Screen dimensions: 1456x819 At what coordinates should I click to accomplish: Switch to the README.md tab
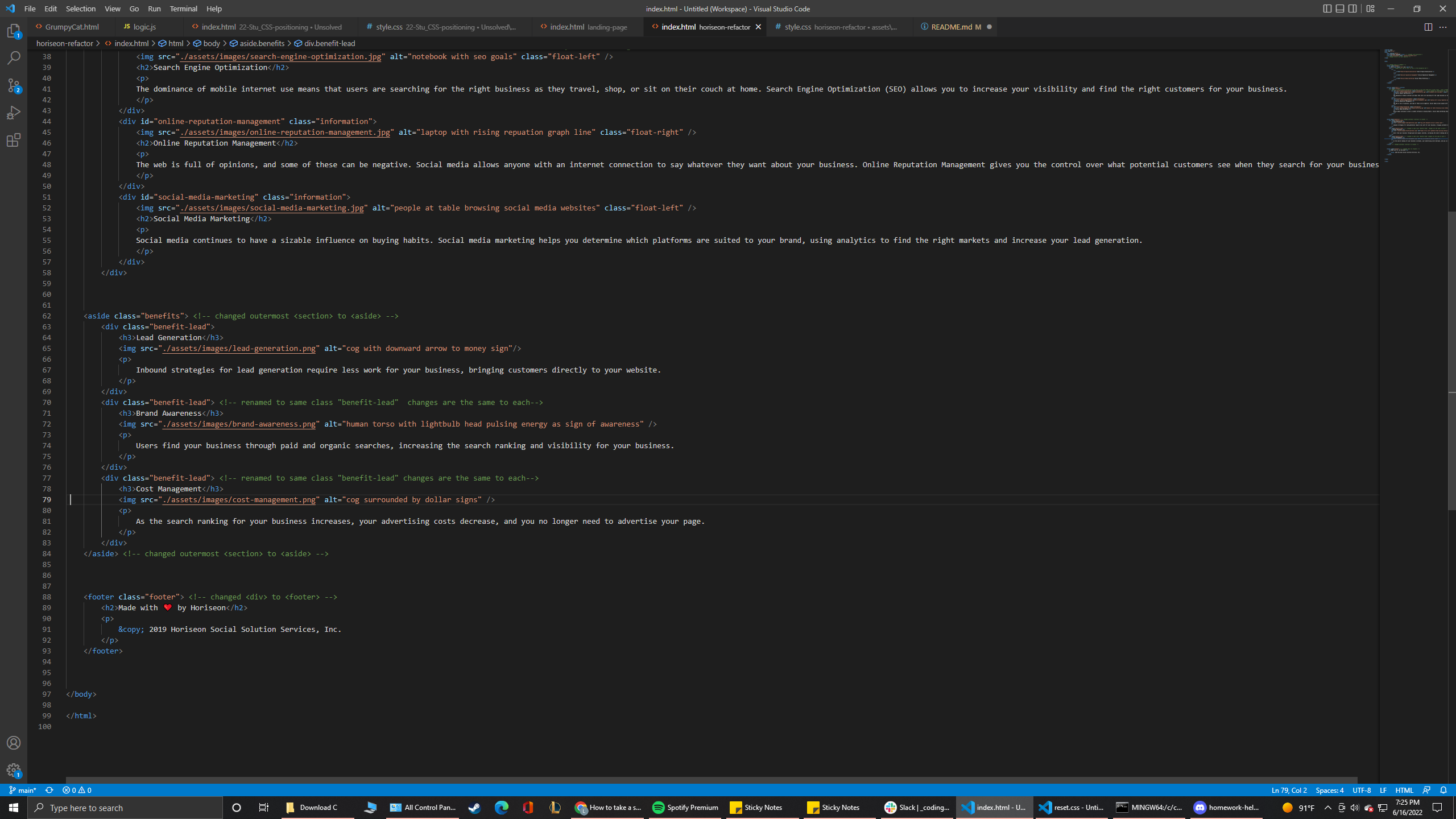(x=955, y=27)
